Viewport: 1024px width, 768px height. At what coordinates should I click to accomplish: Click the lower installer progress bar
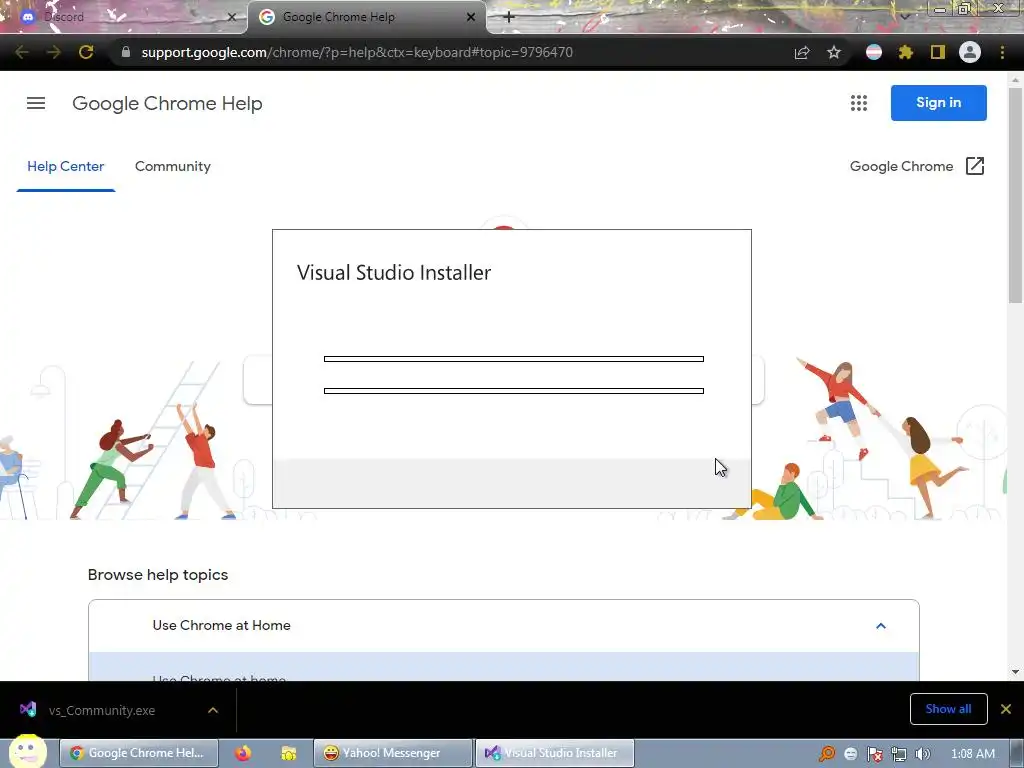click(514, 391)
